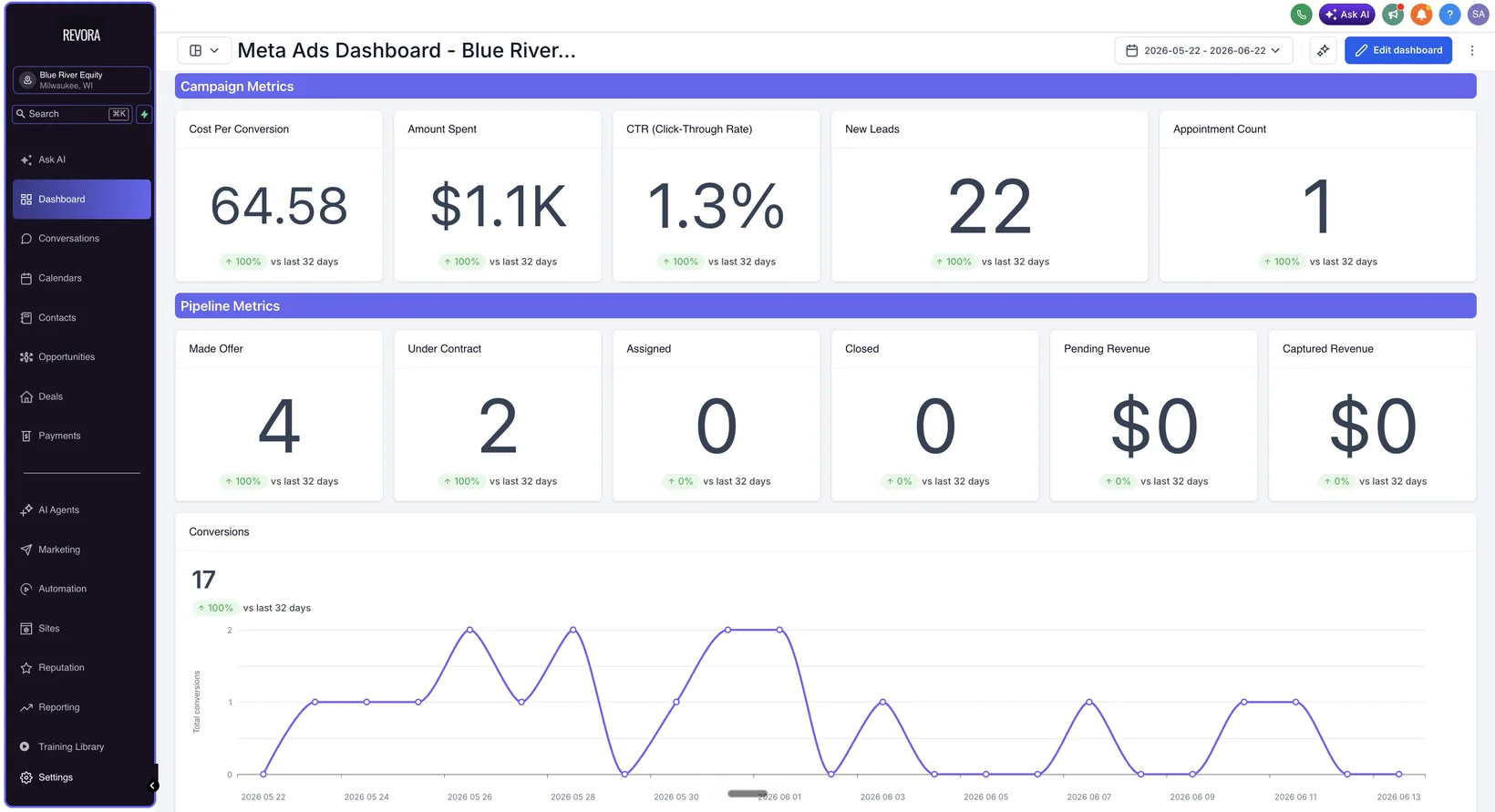Image resolution: width=1495 pixels, height=812 pixels.
Task: Open Conversations in the sidebar
Action: click(x=82, y=239)
